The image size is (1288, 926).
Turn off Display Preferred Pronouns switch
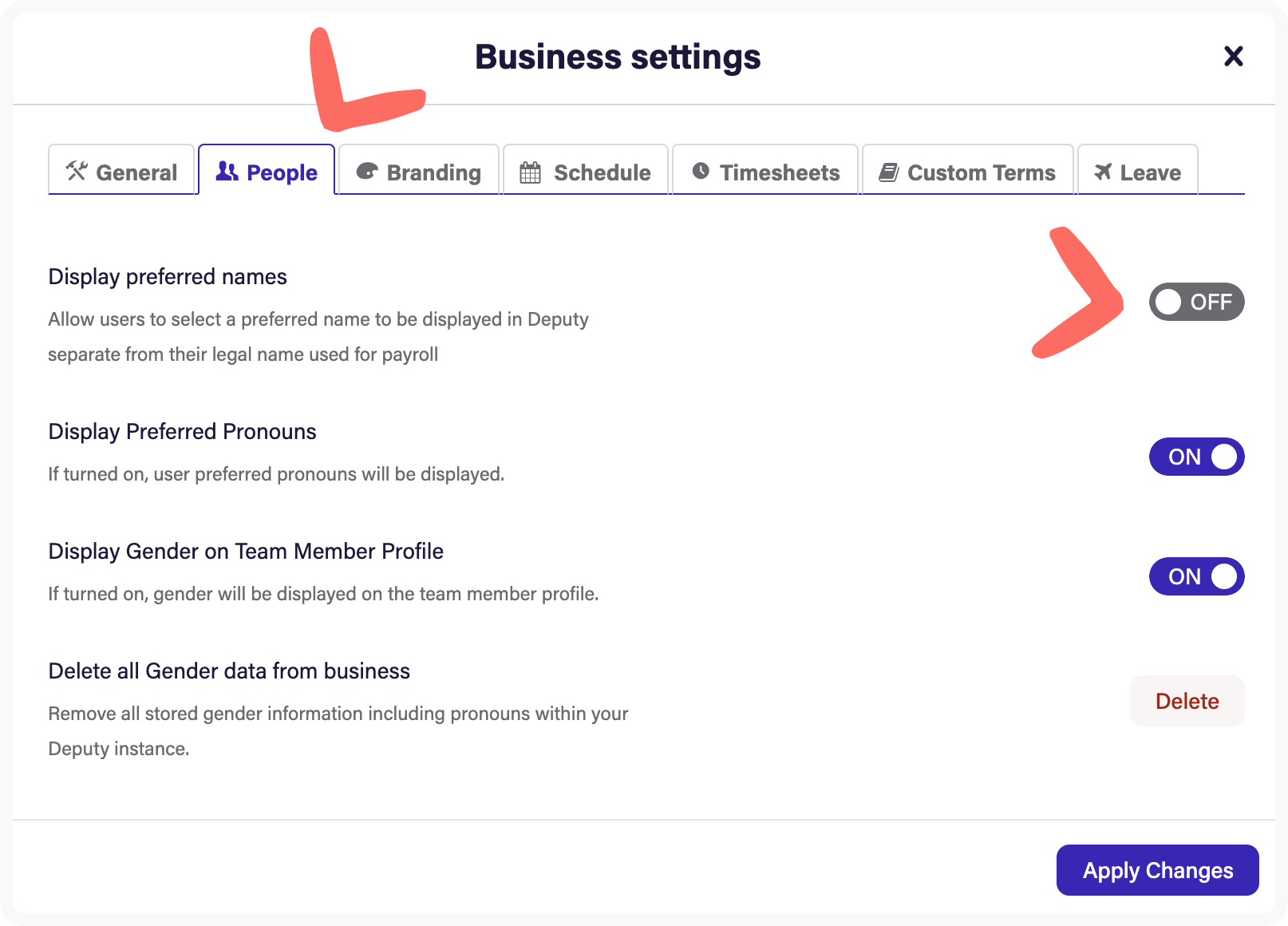tap(1196, 457)
